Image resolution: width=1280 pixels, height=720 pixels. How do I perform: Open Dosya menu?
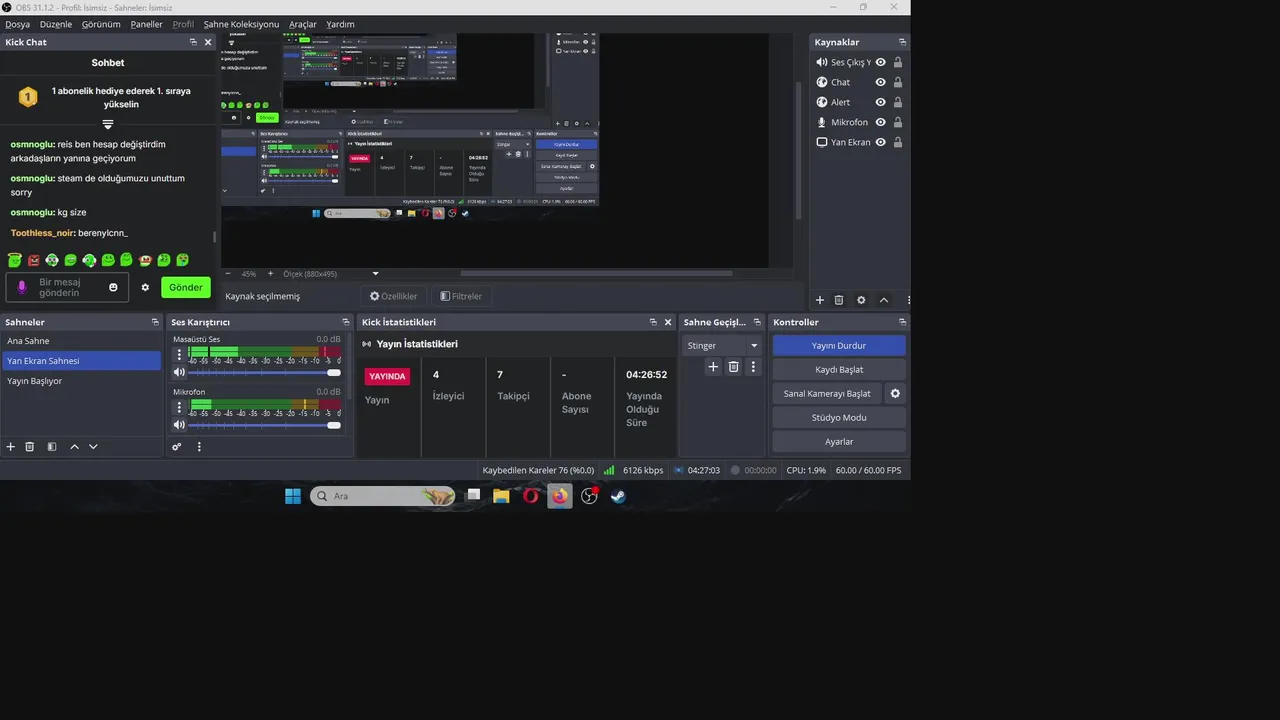(x=17, y=24)
